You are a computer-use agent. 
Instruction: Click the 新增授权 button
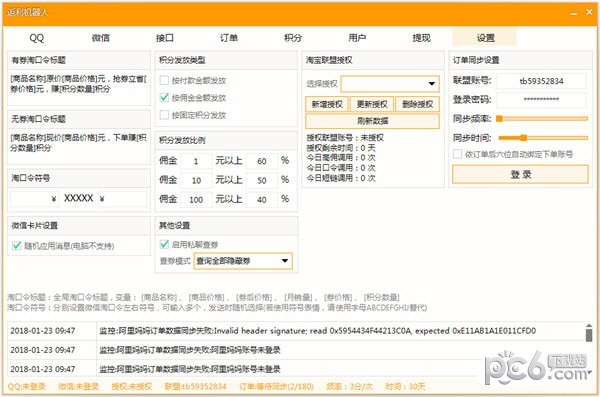(327, 104)
